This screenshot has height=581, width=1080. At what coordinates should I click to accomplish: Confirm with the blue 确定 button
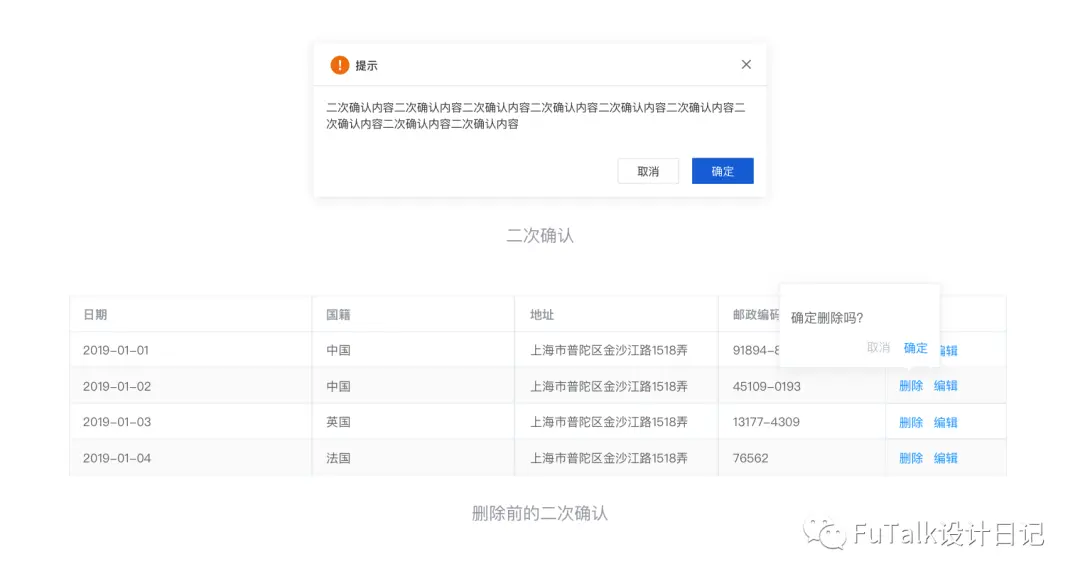(723, 171)
